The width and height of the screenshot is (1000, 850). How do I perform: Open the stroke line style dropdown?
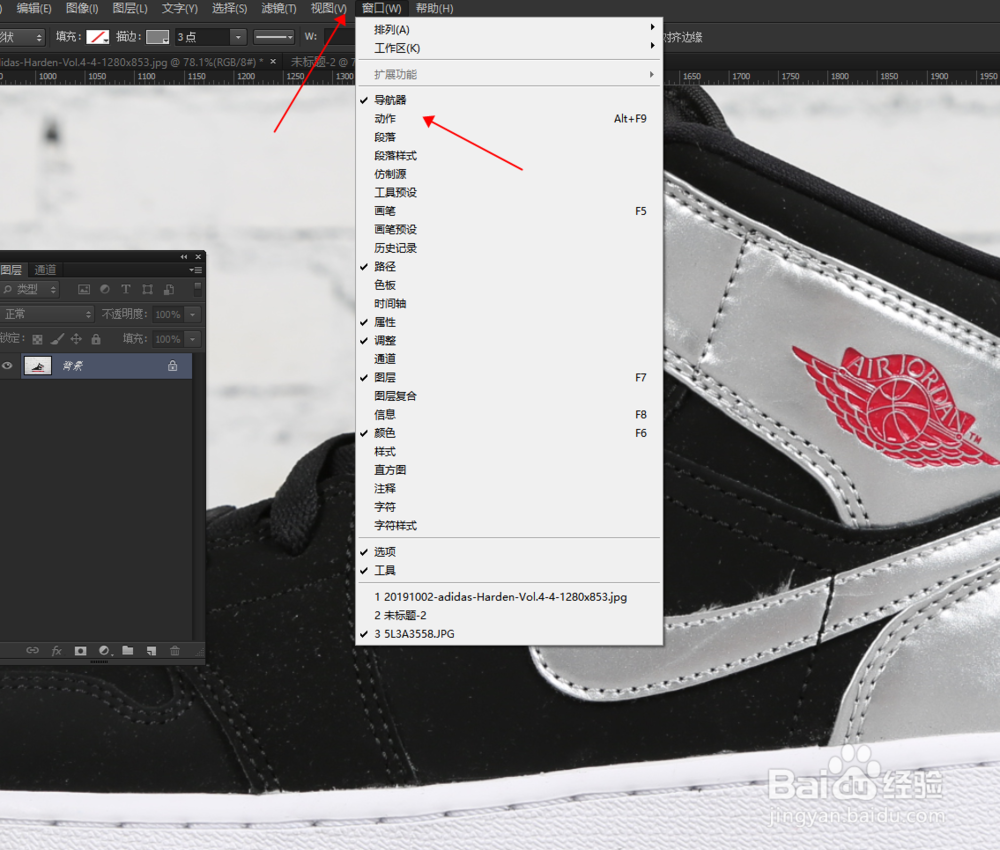(x=274, y=37)
